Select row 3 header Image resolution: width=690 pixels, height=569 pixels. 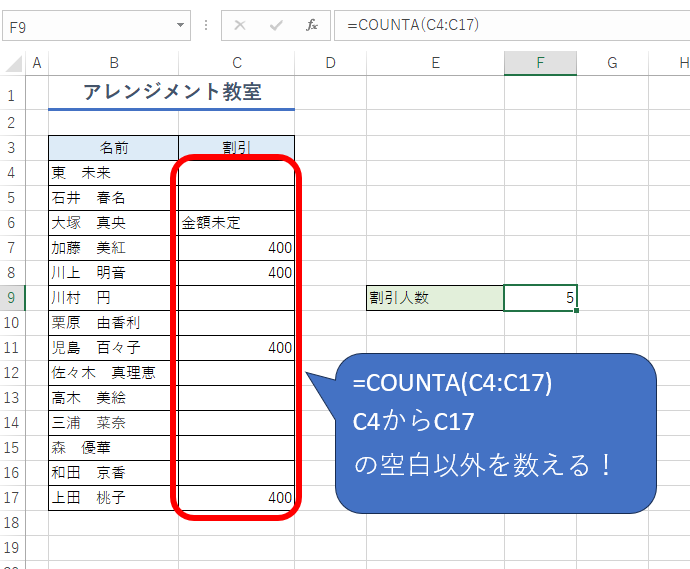point(12,148)
